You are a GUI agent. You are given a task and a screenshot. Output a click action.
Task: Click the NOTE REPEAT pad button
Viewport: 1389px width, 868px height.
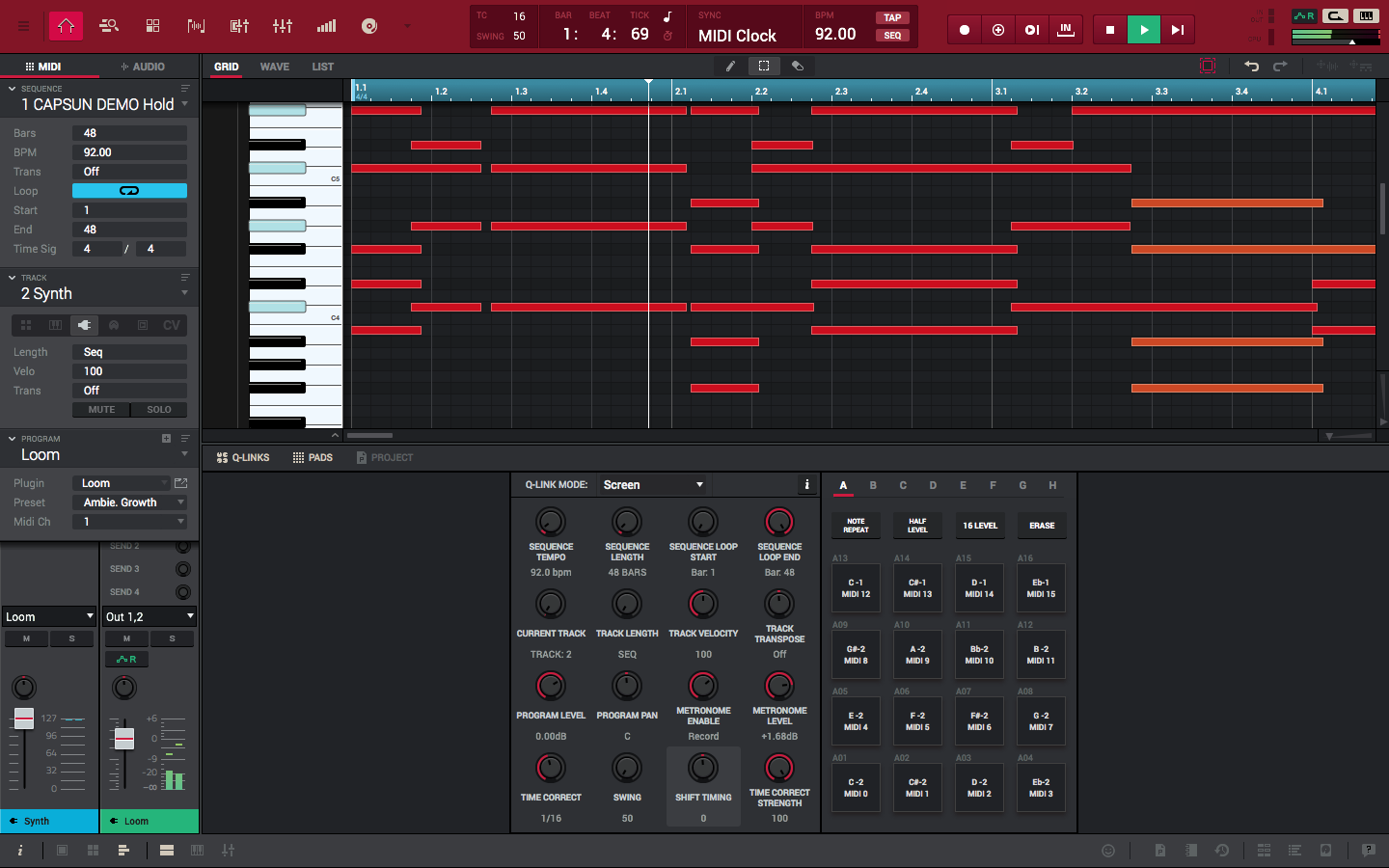click(856, 526)
